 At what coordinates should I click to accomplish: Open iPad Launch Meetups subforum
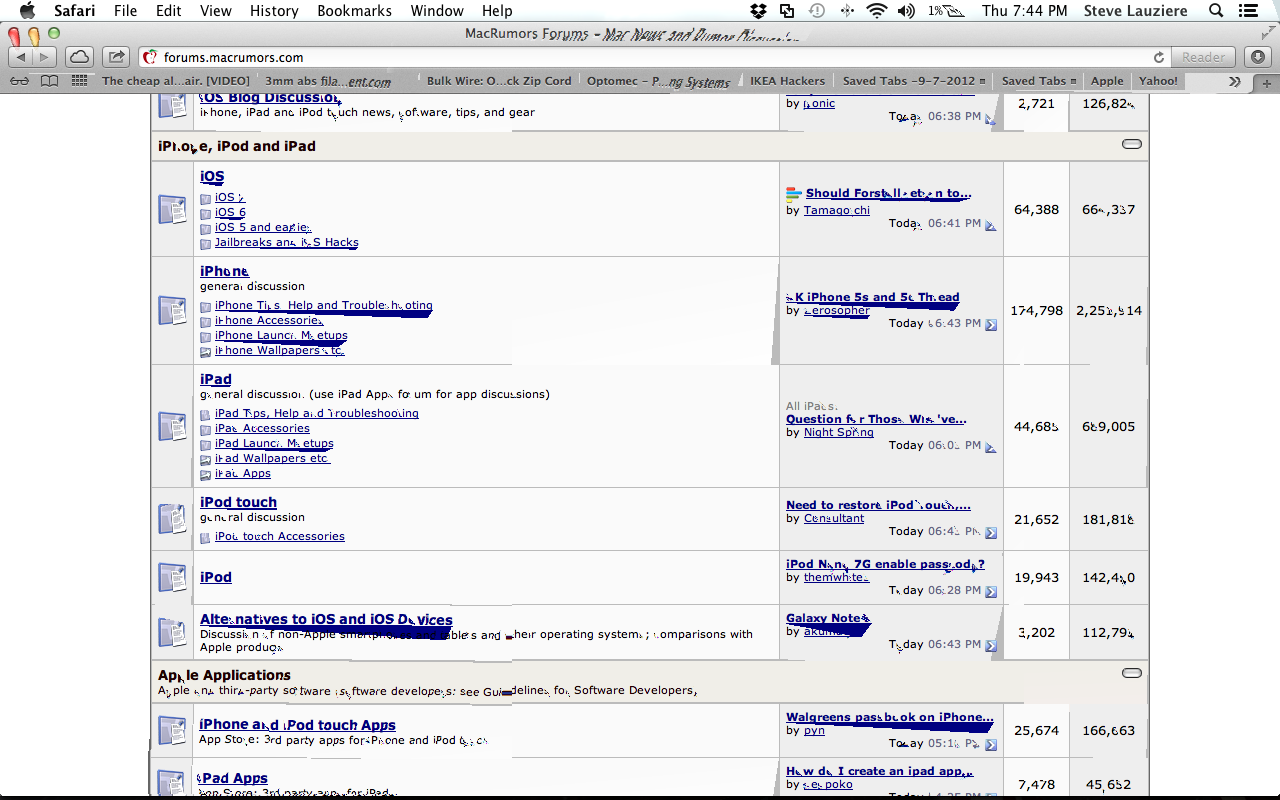[x=274, y=443]
